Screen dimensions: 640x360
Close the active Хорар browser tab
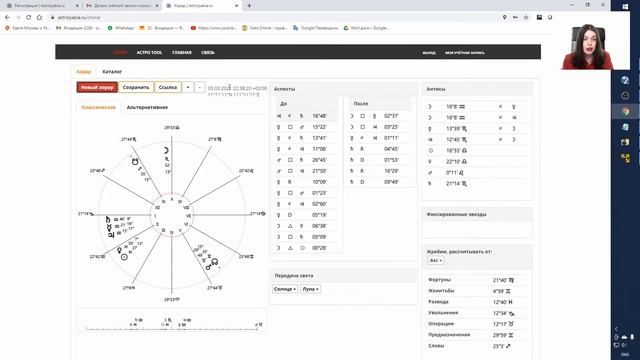click(236, 6)
